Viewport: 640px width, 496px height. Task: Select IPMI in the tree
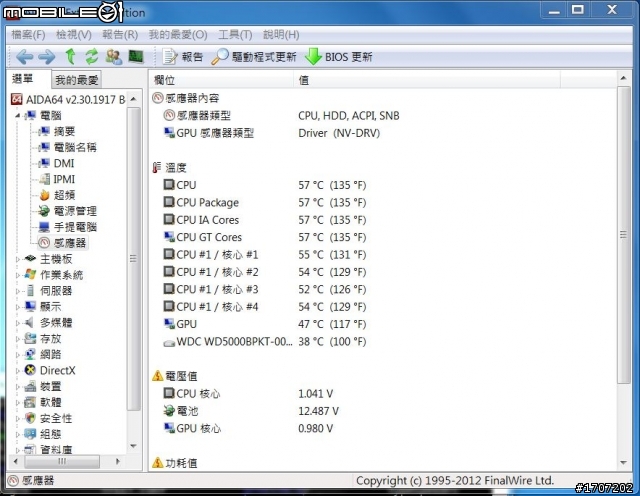click(64, 179)
